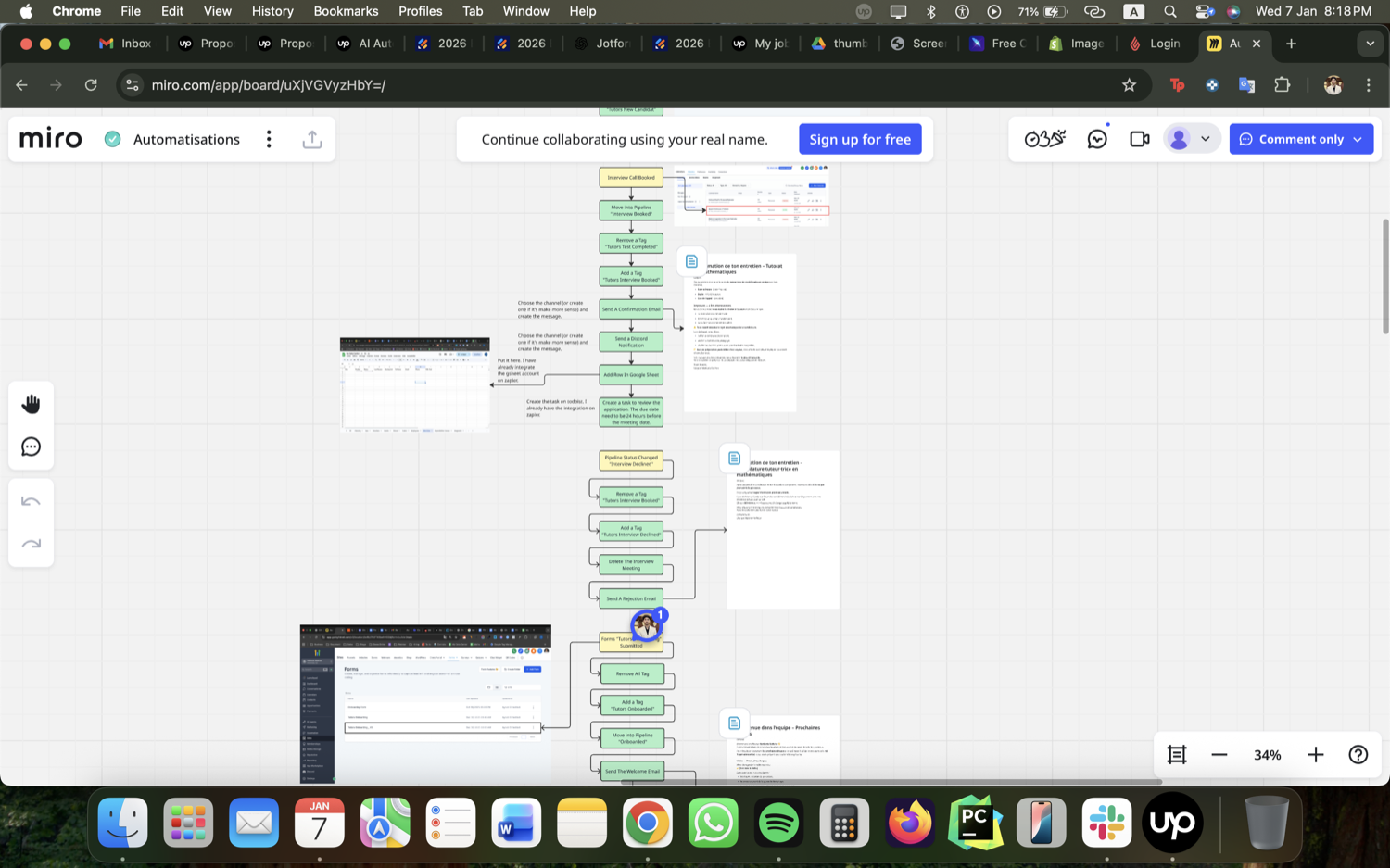Open Chrome tab search dropdown arrow
Image resolution: width=1390 pixels, height=868 pixels.
(1370, 44)
